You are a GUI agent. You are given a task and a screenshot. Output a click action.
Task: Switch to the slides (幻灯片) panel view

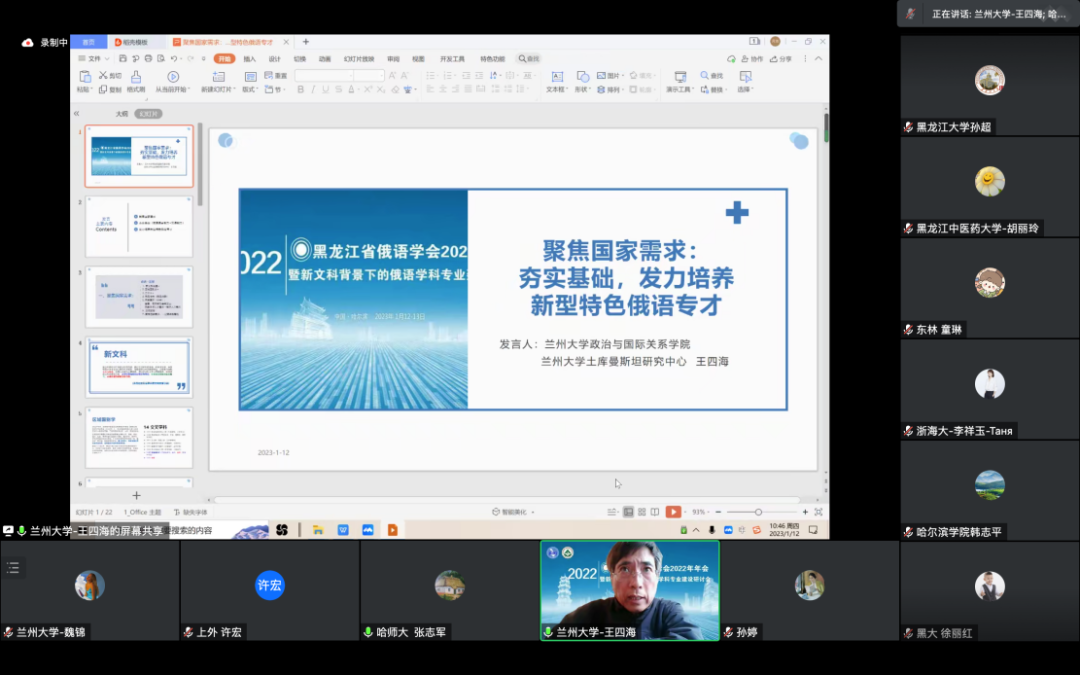148,114
